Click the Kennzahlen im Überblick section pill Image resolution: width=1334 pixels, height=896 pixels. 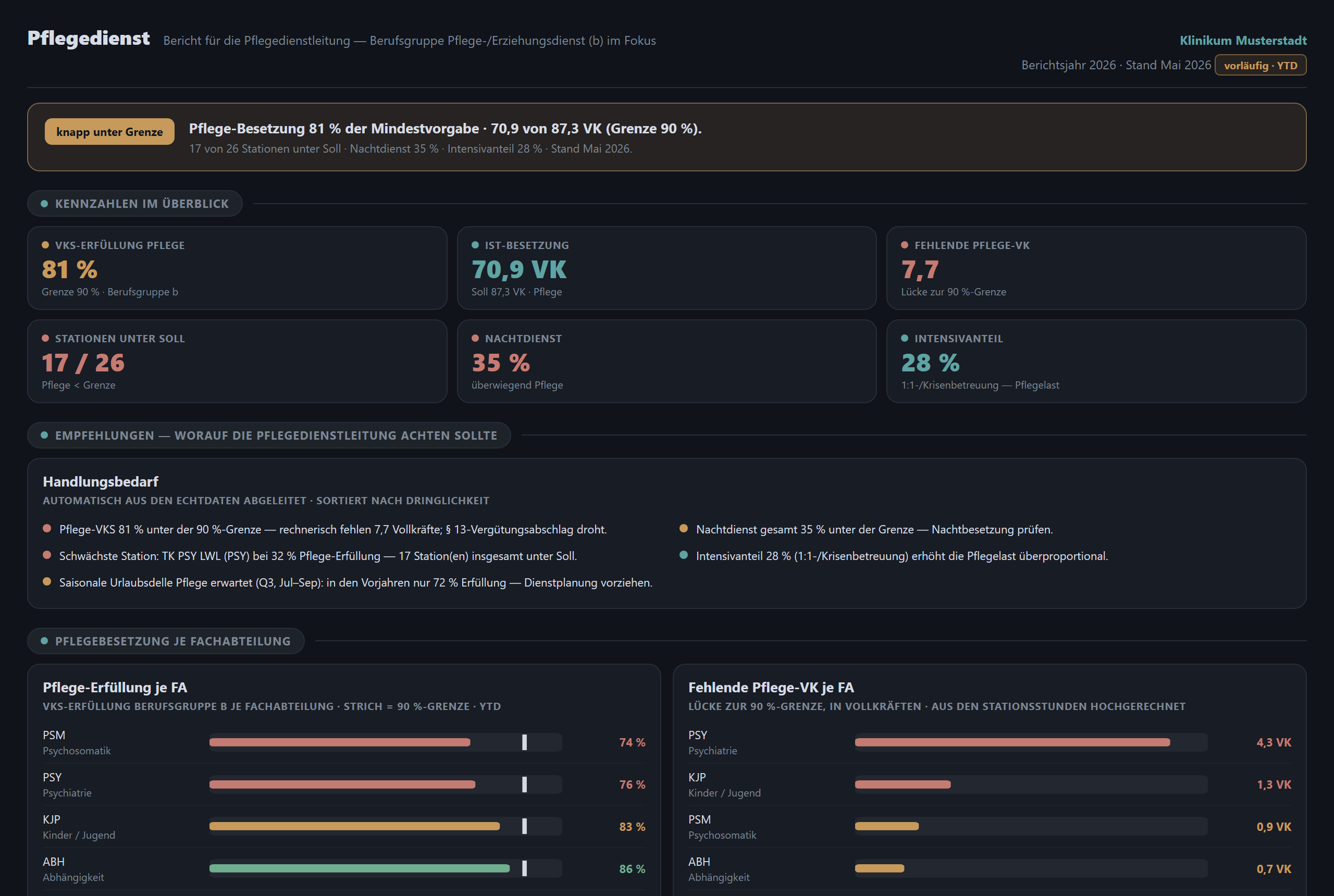(135, 204)
